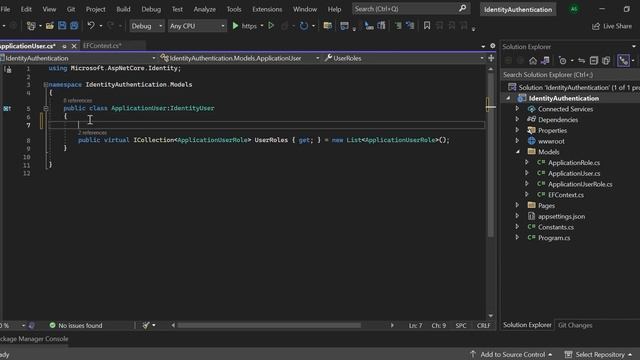Click the new project toolbar icon
Image resolution: width=640 pixels, height=360 pixels.
click(x=31, y=26)
